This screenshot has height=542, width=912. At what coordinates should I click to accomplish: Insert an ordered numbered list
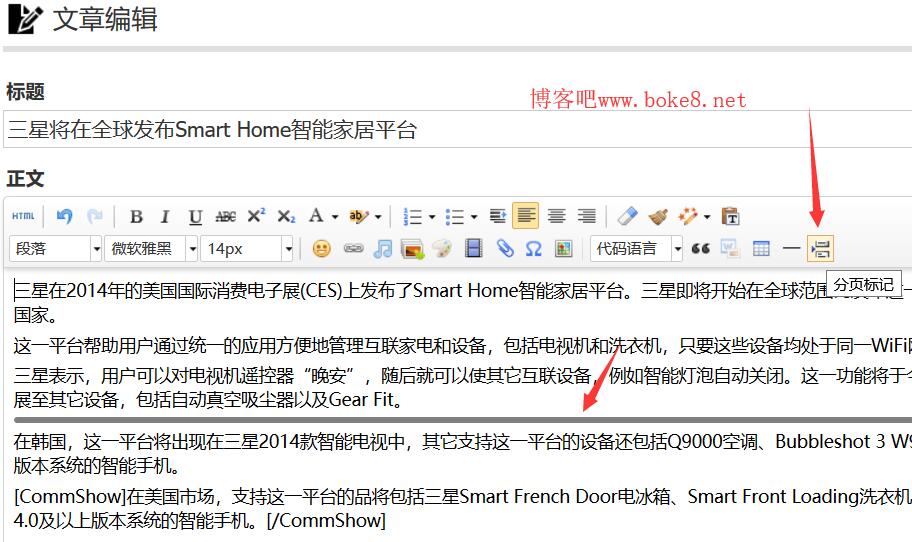click(x=412, y=216)
